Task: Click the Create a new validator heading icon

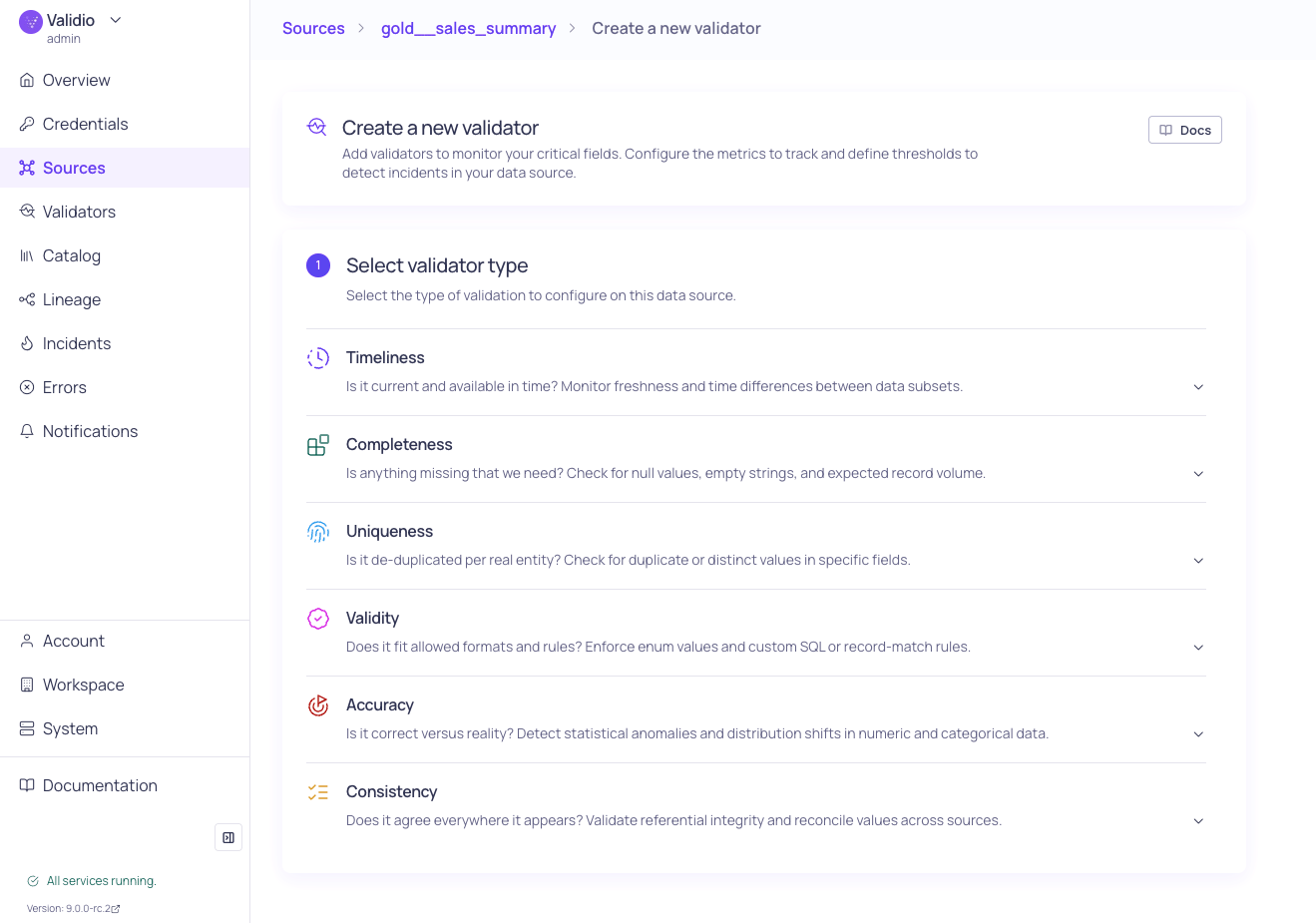Action: pos(317,127)
